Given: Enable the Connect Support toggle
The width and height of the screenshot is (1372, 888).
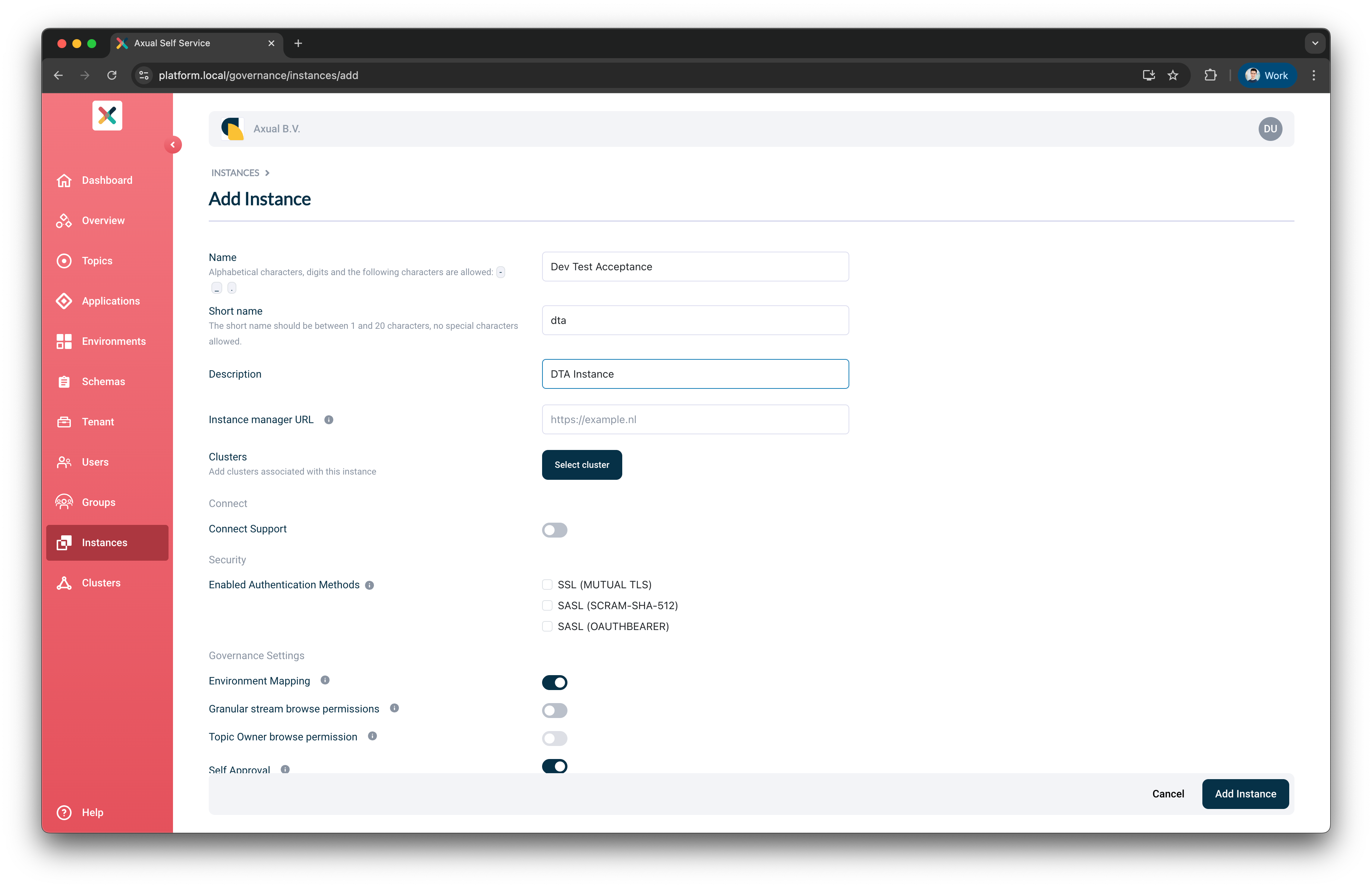Looking at the screenshot, I should (554, 530).
